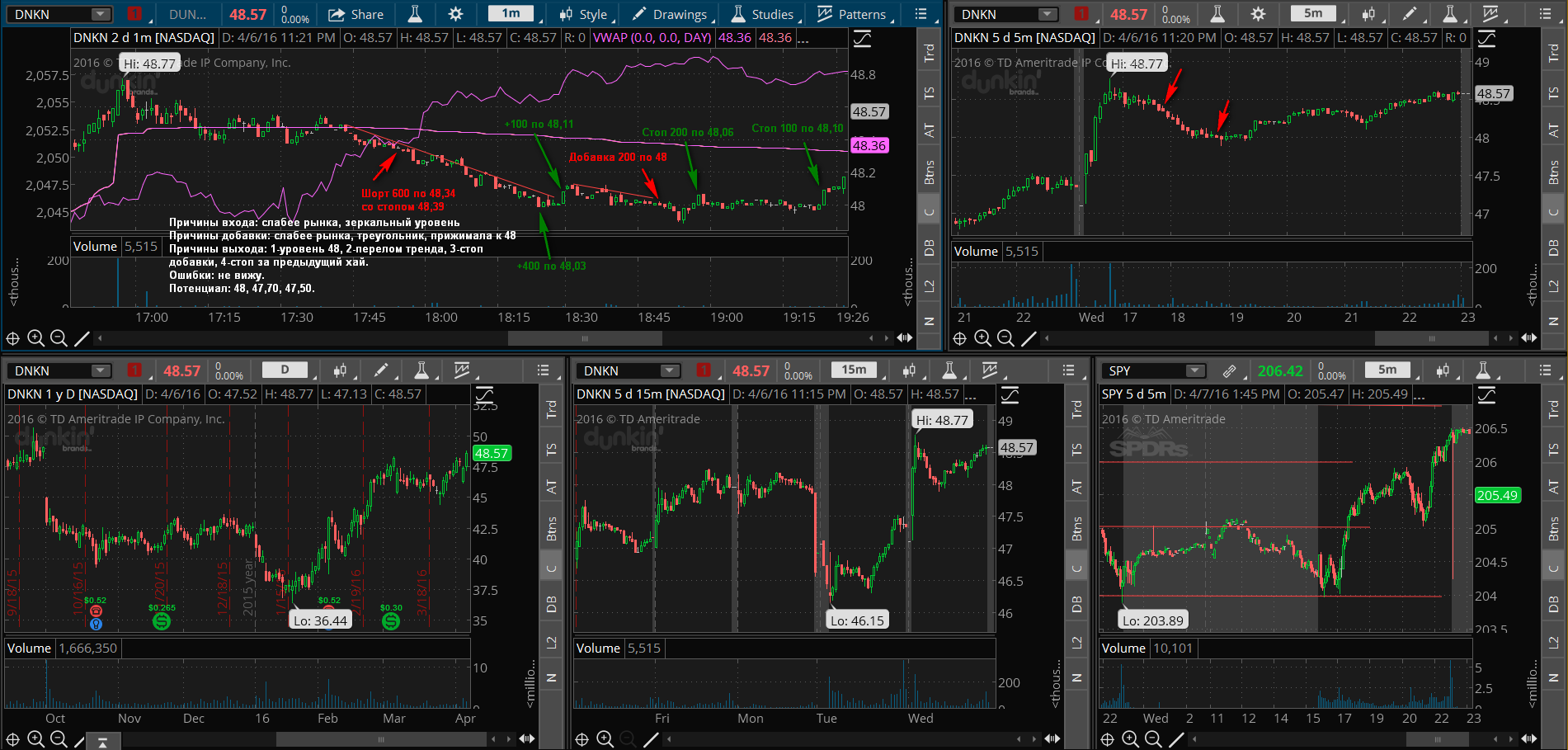This screenshot has height=750, width=1568.
Task: Open the SPY symbol dropdown
Action: tap(1194, 370)
